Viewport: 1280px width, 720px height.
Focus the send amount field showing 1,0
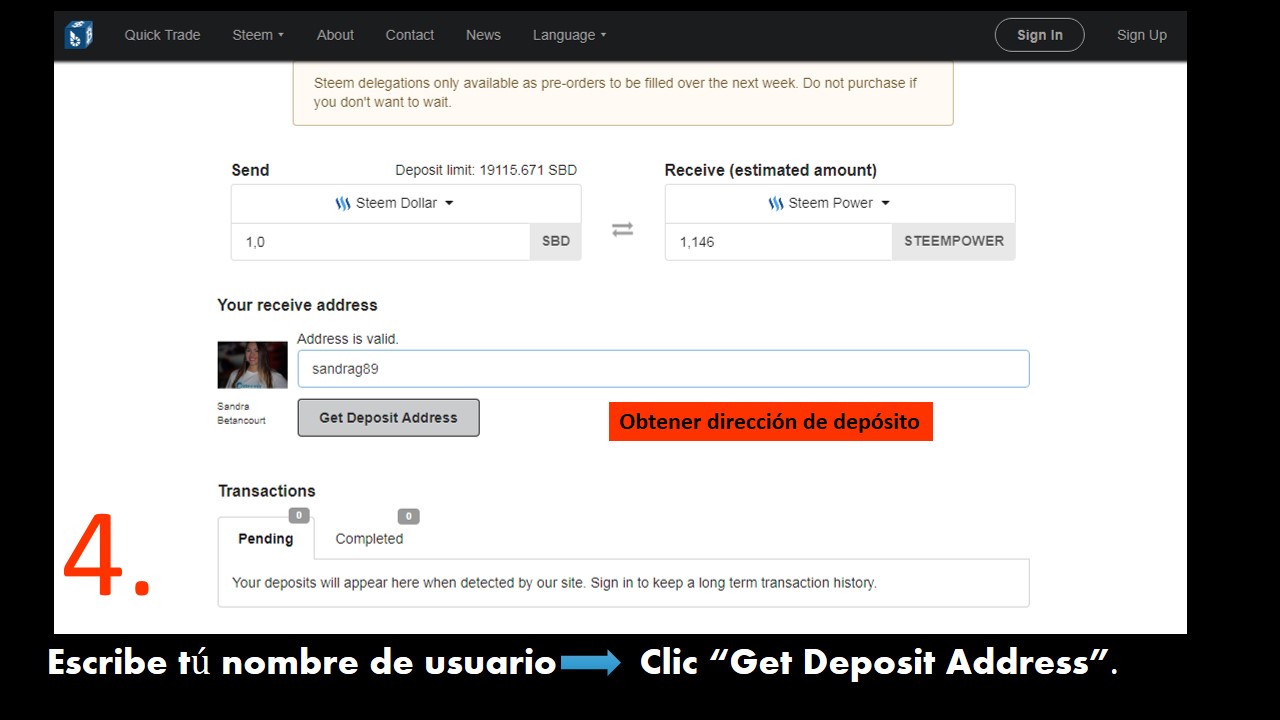[x=380, y=241]
